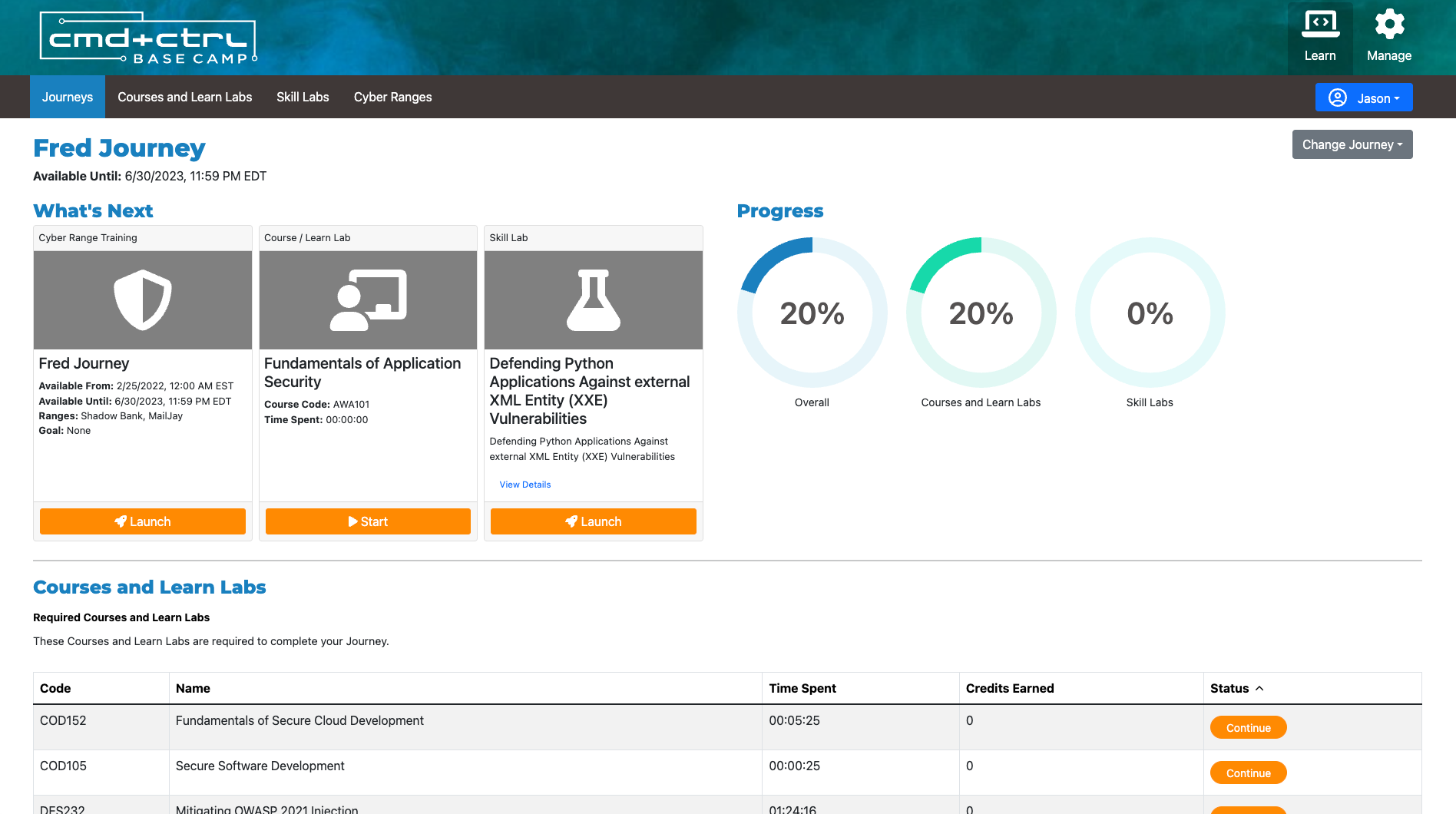
Task: Click the Courses and Learn Labs 20% ring
Action: pos(981,313)
